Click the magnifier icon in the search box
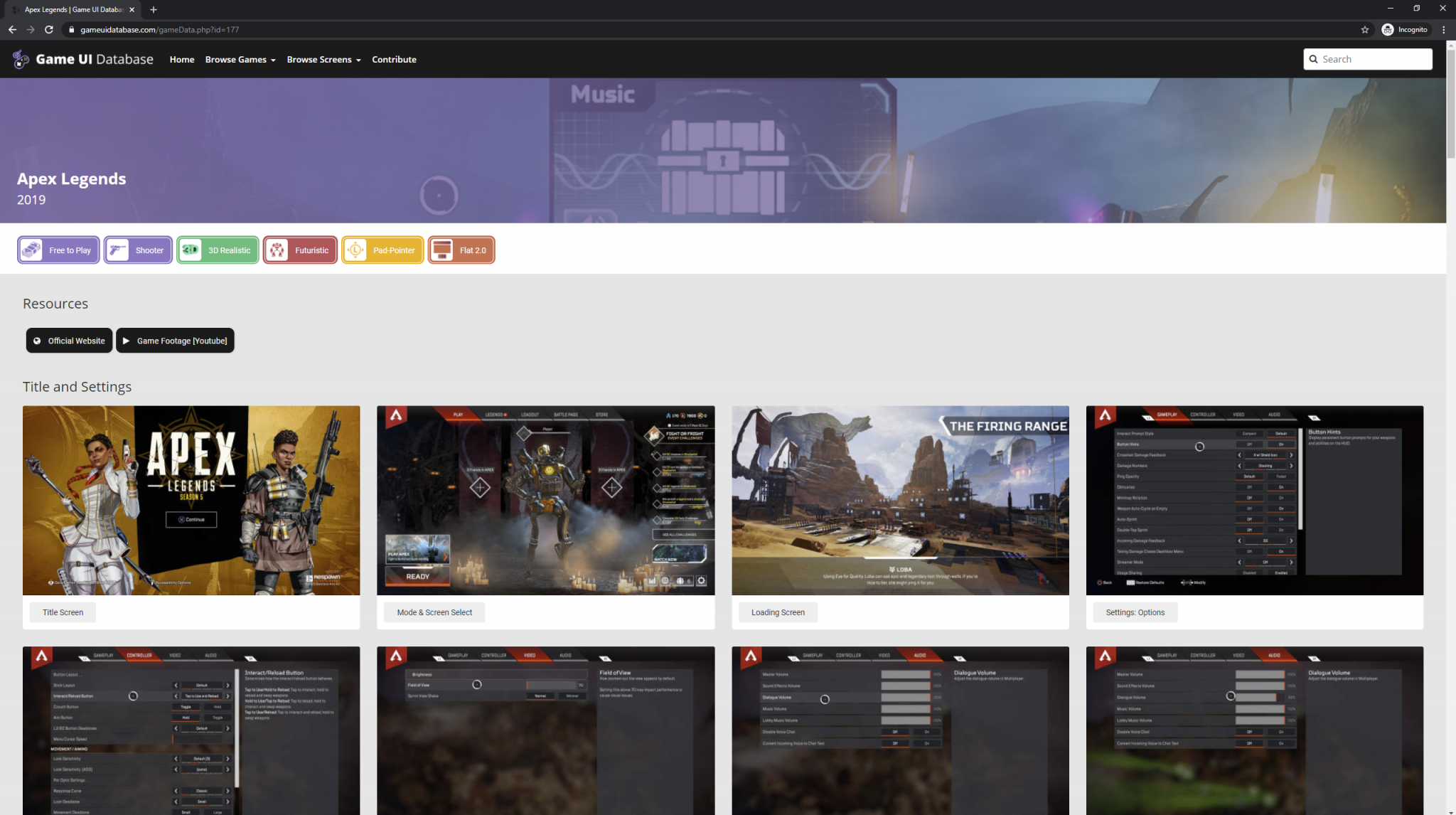 [1314, 59]
